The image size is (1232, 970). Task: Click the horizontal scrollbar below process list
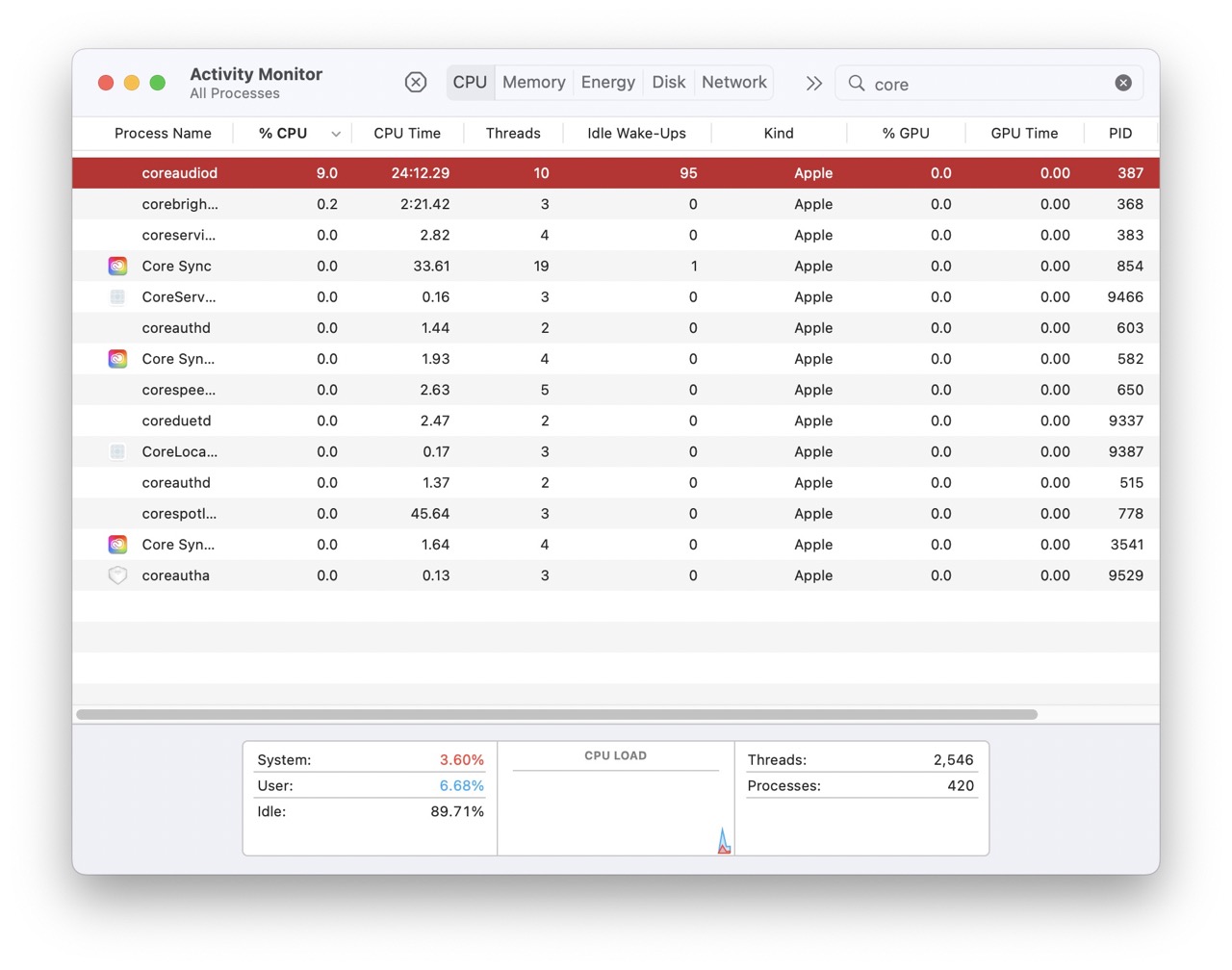(556, 715)
